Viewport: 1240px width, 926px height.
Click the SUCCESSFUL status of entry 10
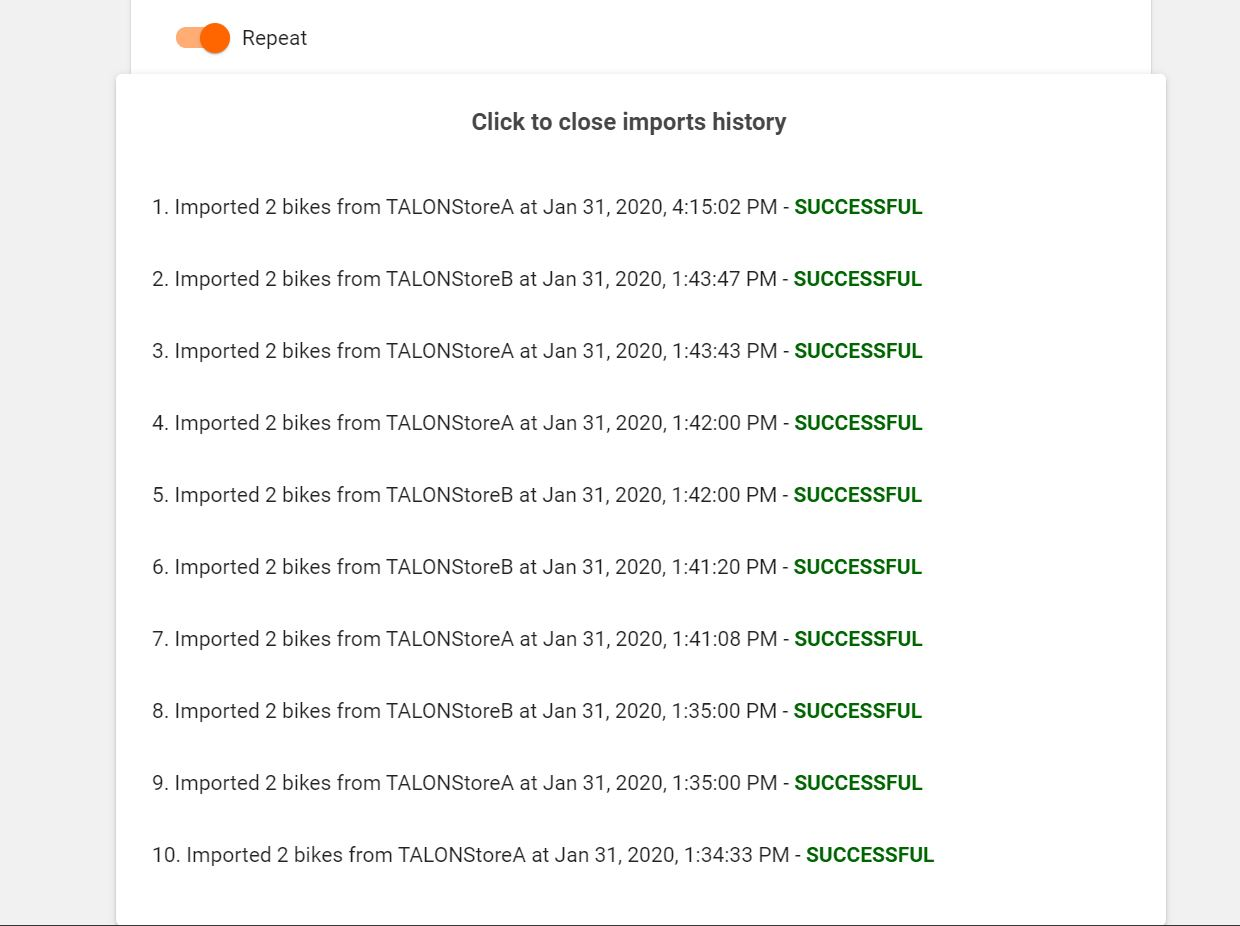point(869,855)
